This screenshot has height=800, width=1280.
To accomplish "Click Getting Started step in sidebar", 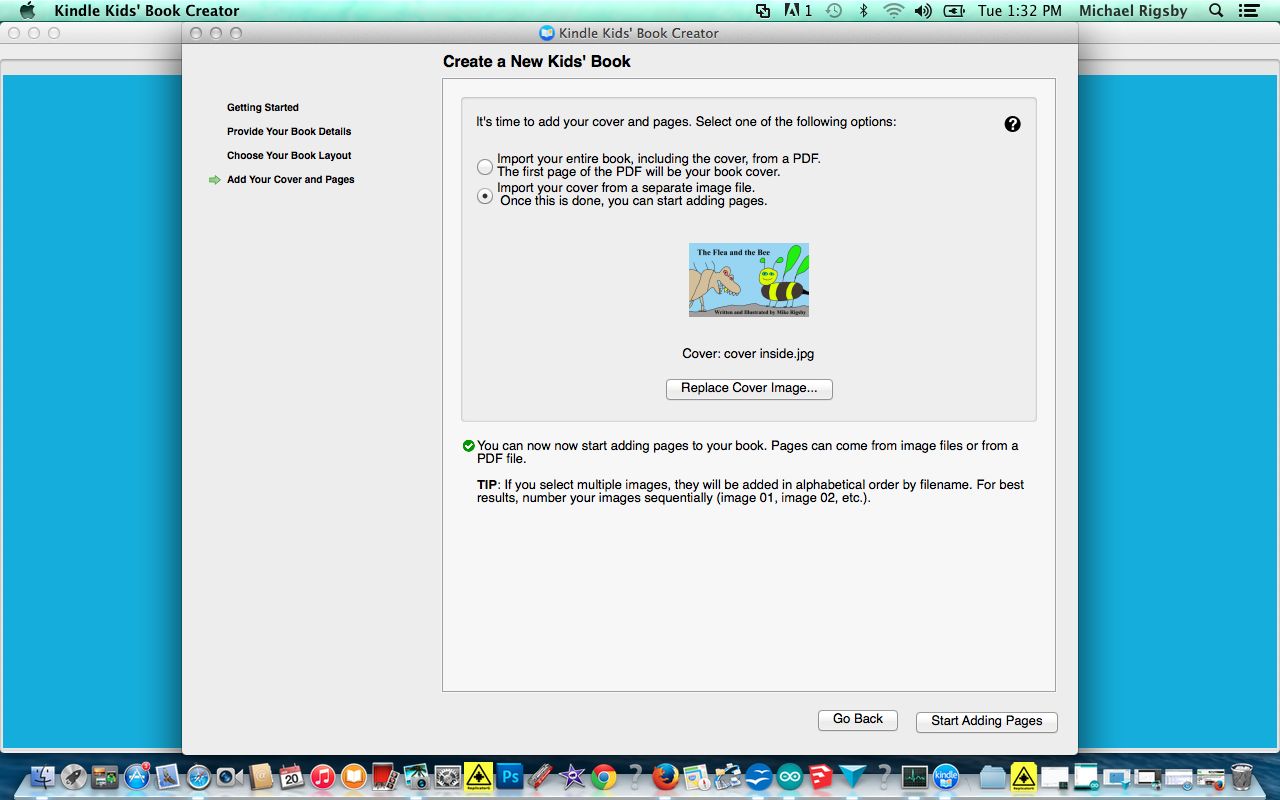I will coord(263,107).
